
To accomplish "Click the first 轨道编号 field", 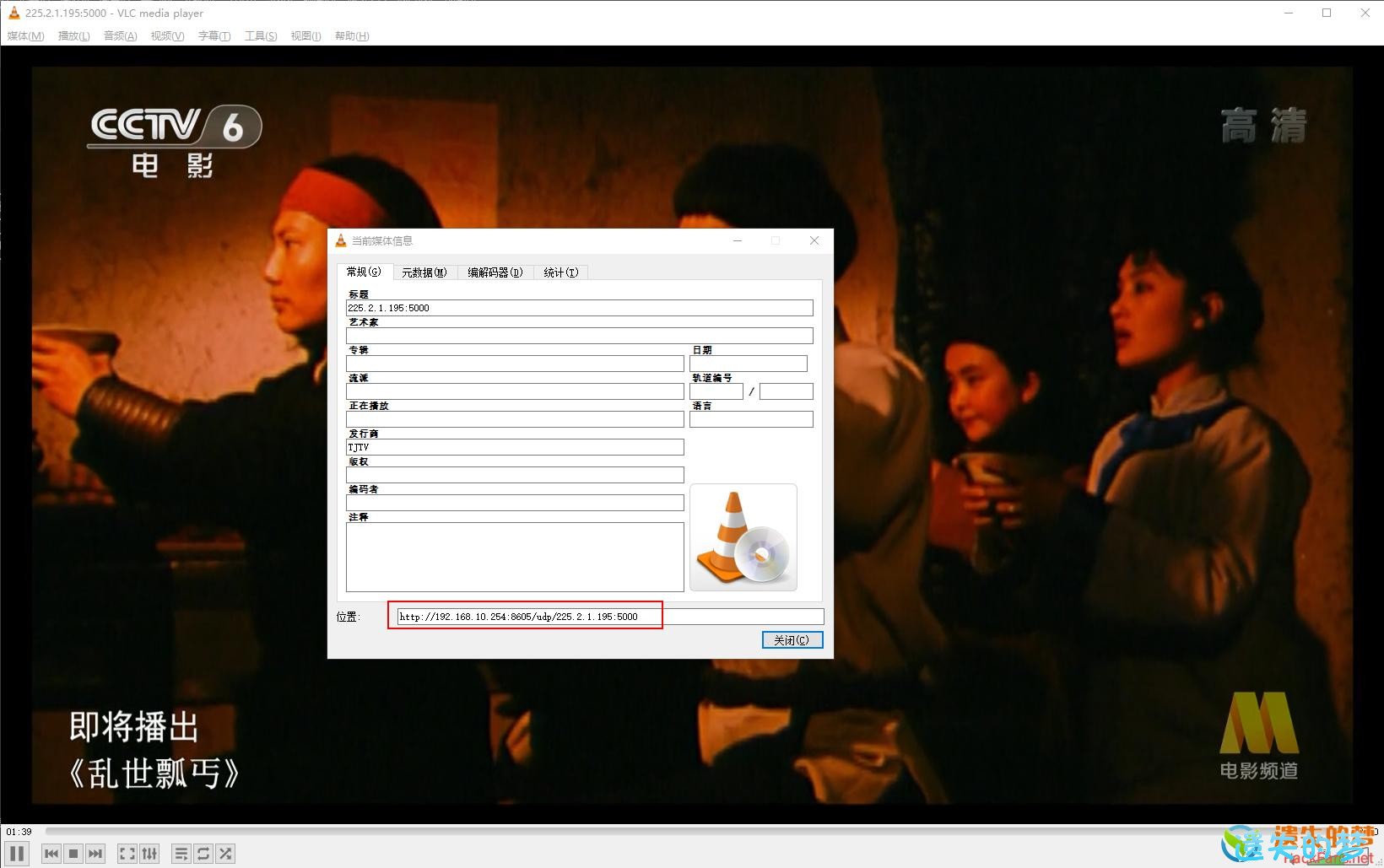I will pyautogui.click(x=716, y=391).
